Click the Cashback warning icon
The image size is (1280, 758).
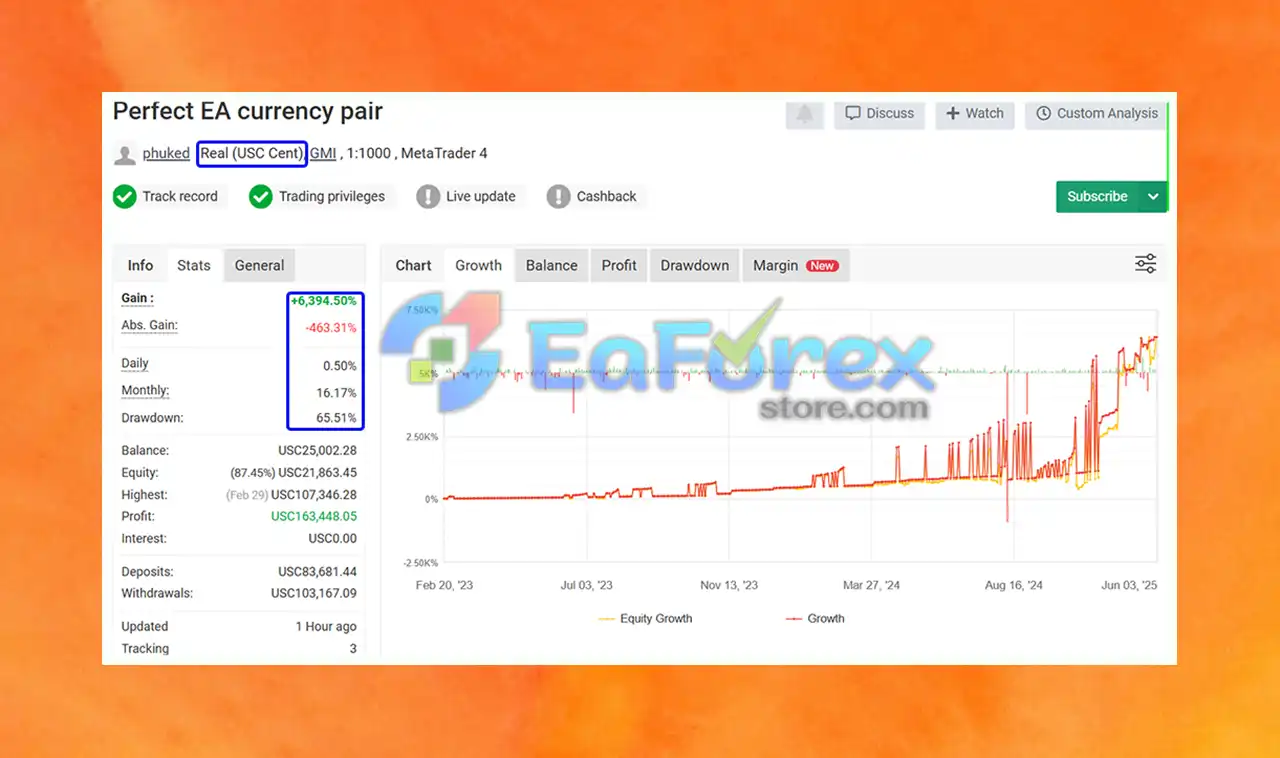[559, 197]
